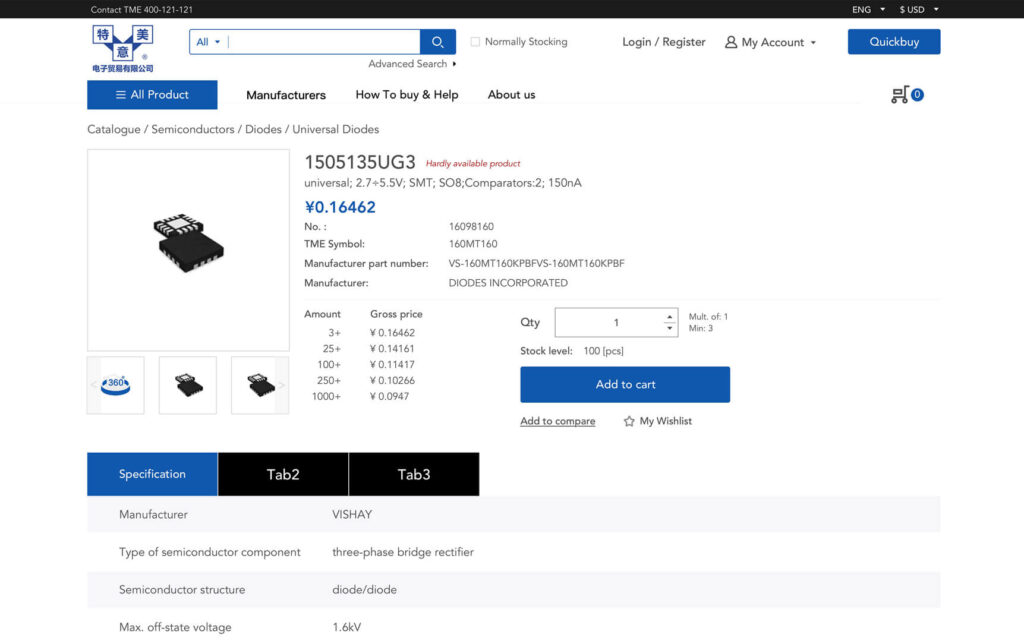
Task: Open the All Product menu
Action: (152, 95)
